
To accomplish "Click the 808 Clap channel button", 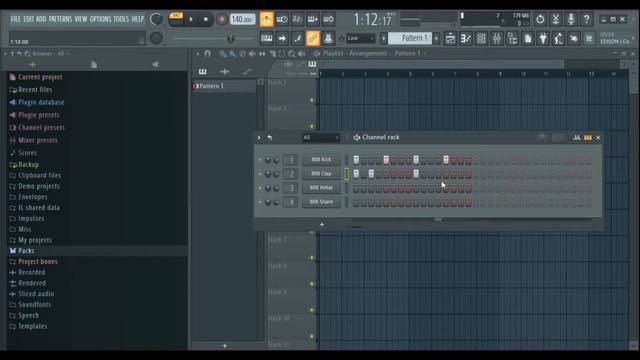I will (x=321, y=174).
